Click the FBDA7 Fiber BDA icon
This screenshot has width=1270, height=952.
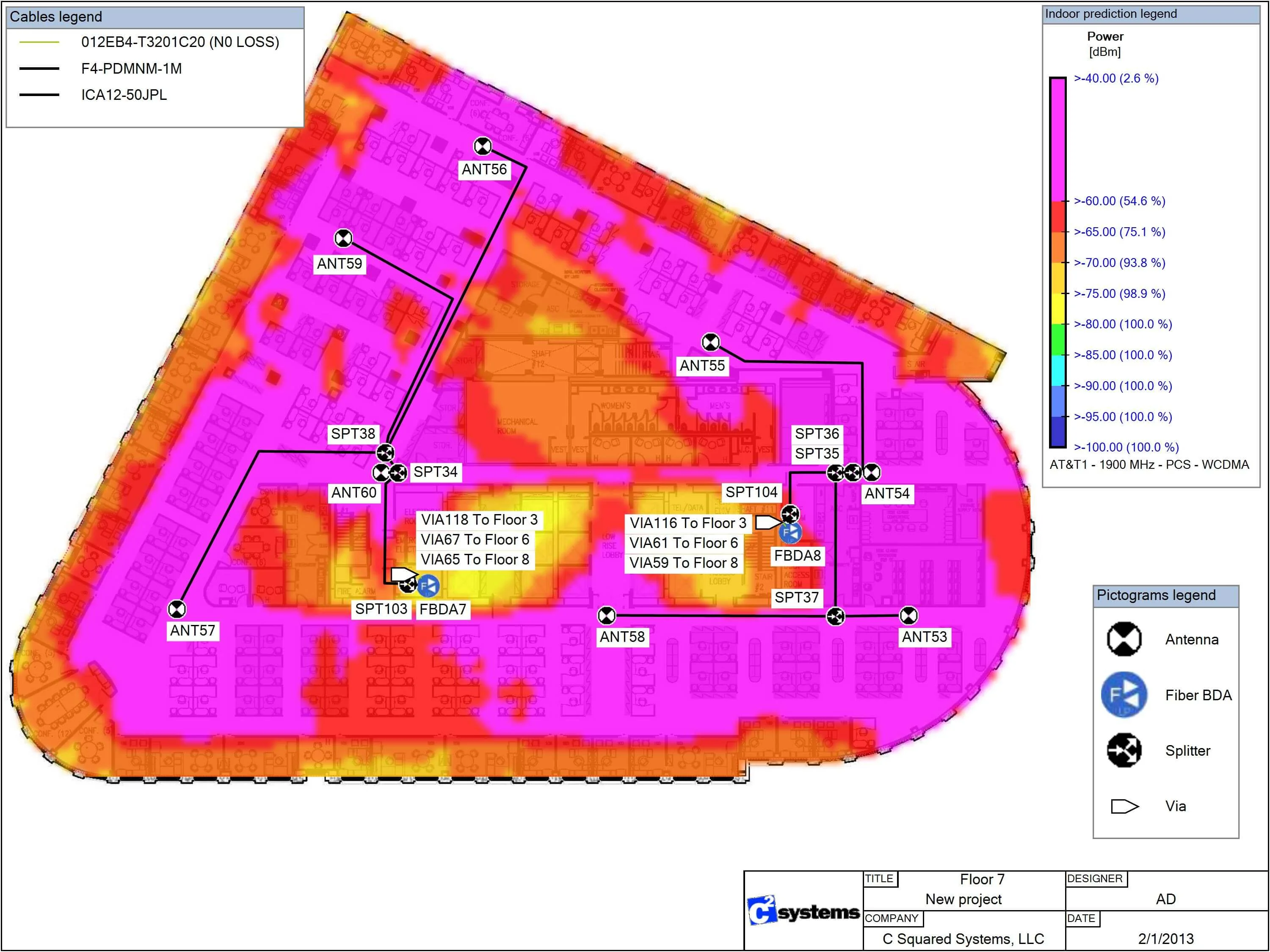click(428, 586)
